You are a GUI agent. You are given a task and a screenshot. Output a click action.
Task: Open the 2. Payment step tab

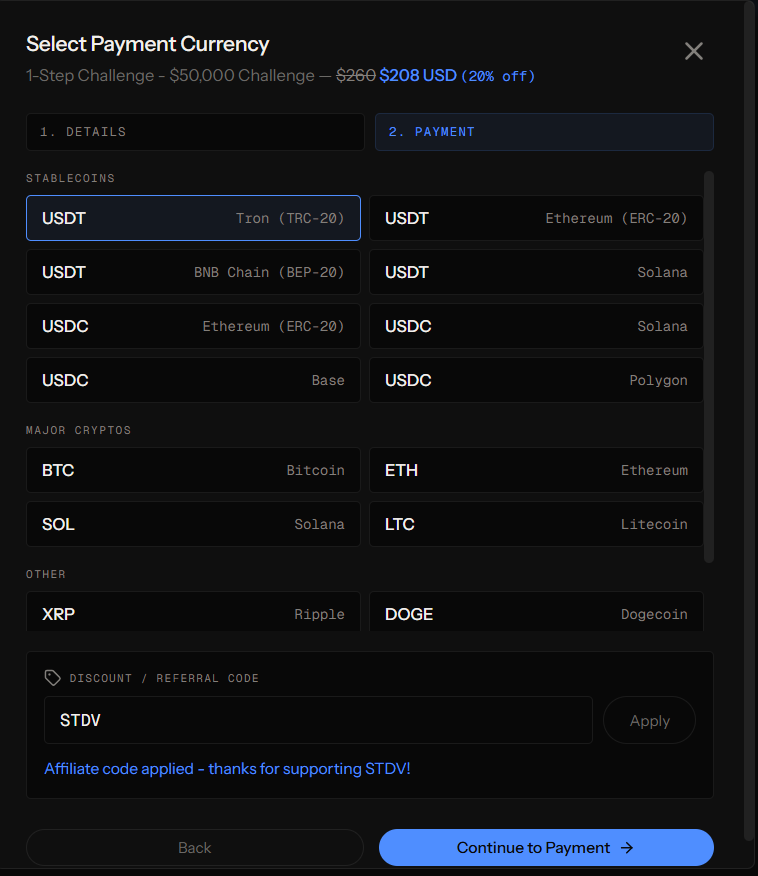coord(544,132)
